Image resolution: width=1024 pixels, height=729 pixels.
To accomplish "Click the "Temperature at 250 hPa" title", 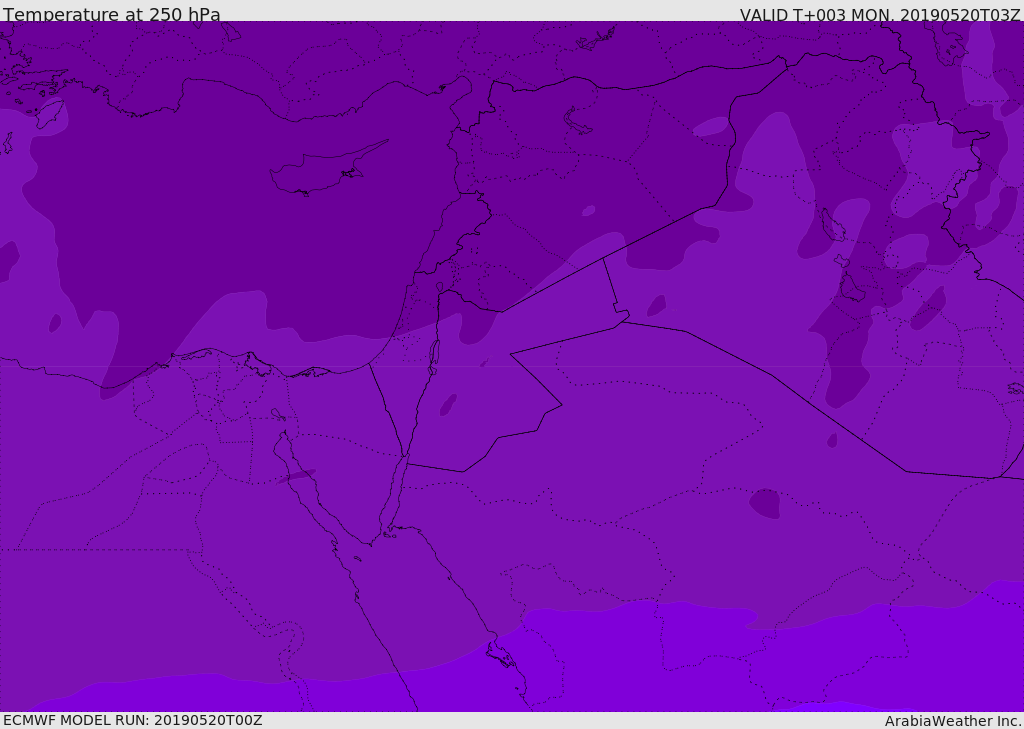I will 112,15.
